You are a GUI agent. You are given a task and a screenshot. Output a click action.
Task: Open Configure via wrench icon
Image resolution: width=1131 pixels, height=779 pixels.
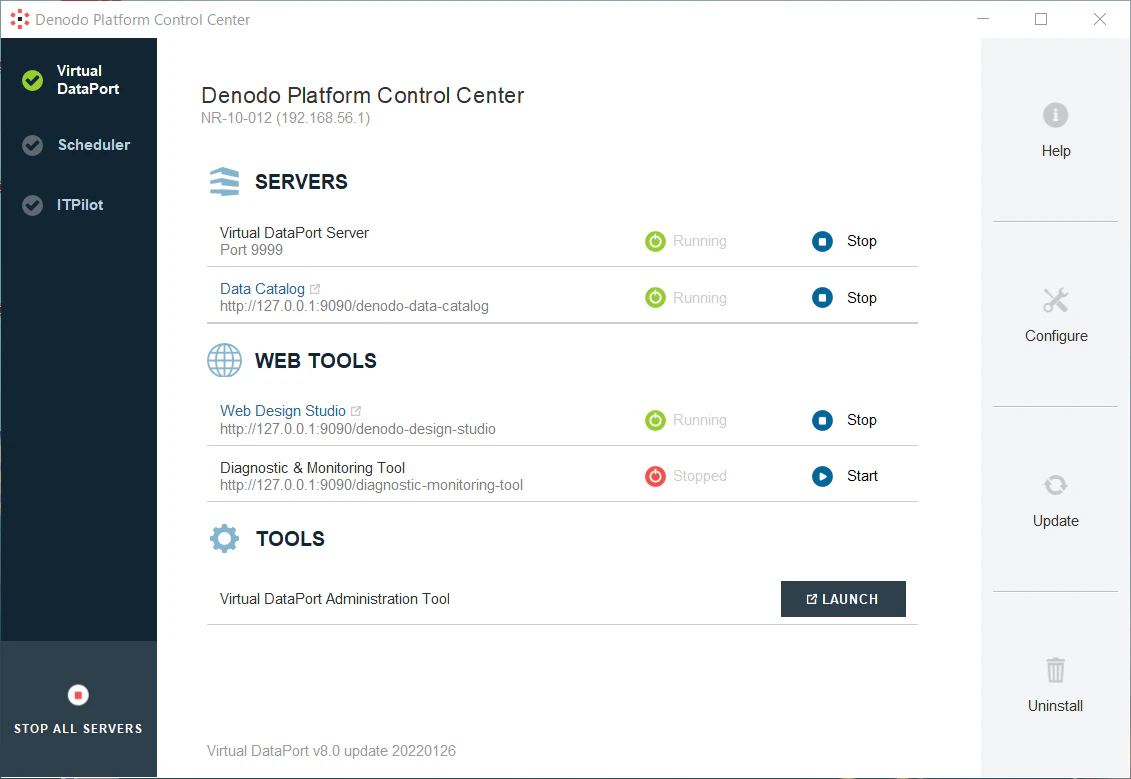pos(1055,300)
